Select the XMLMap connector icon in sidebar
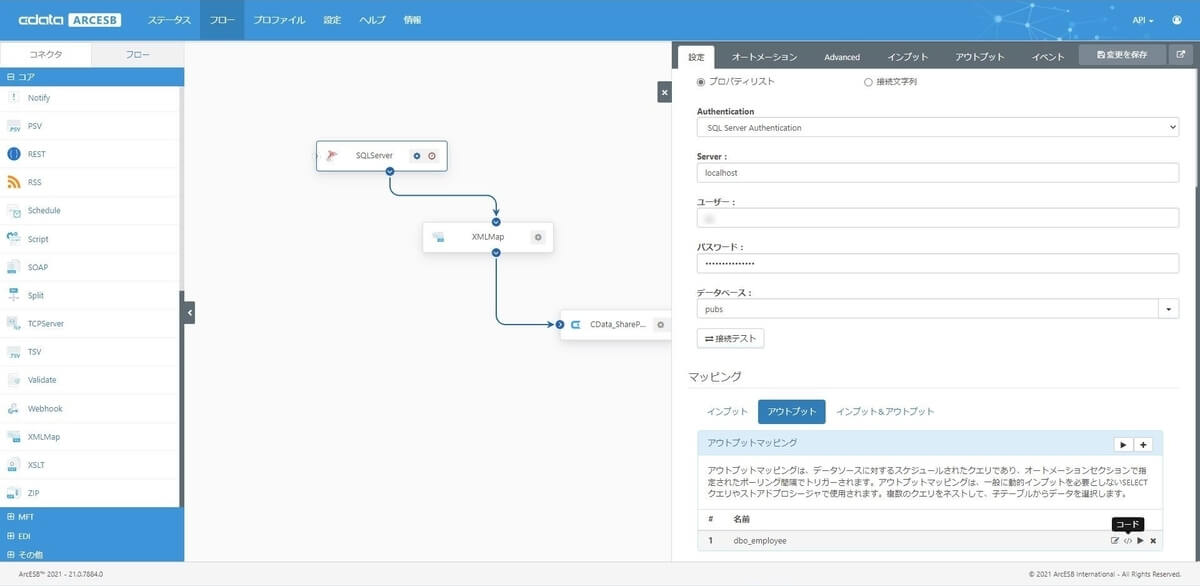 point(14,437)
